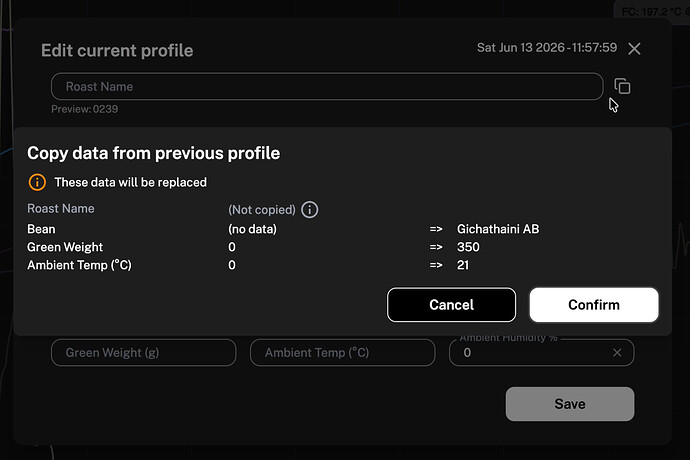This screenshot has height=460, width=690.
Task: Close the Edit current profile dialog
Action: click(634, 48)
